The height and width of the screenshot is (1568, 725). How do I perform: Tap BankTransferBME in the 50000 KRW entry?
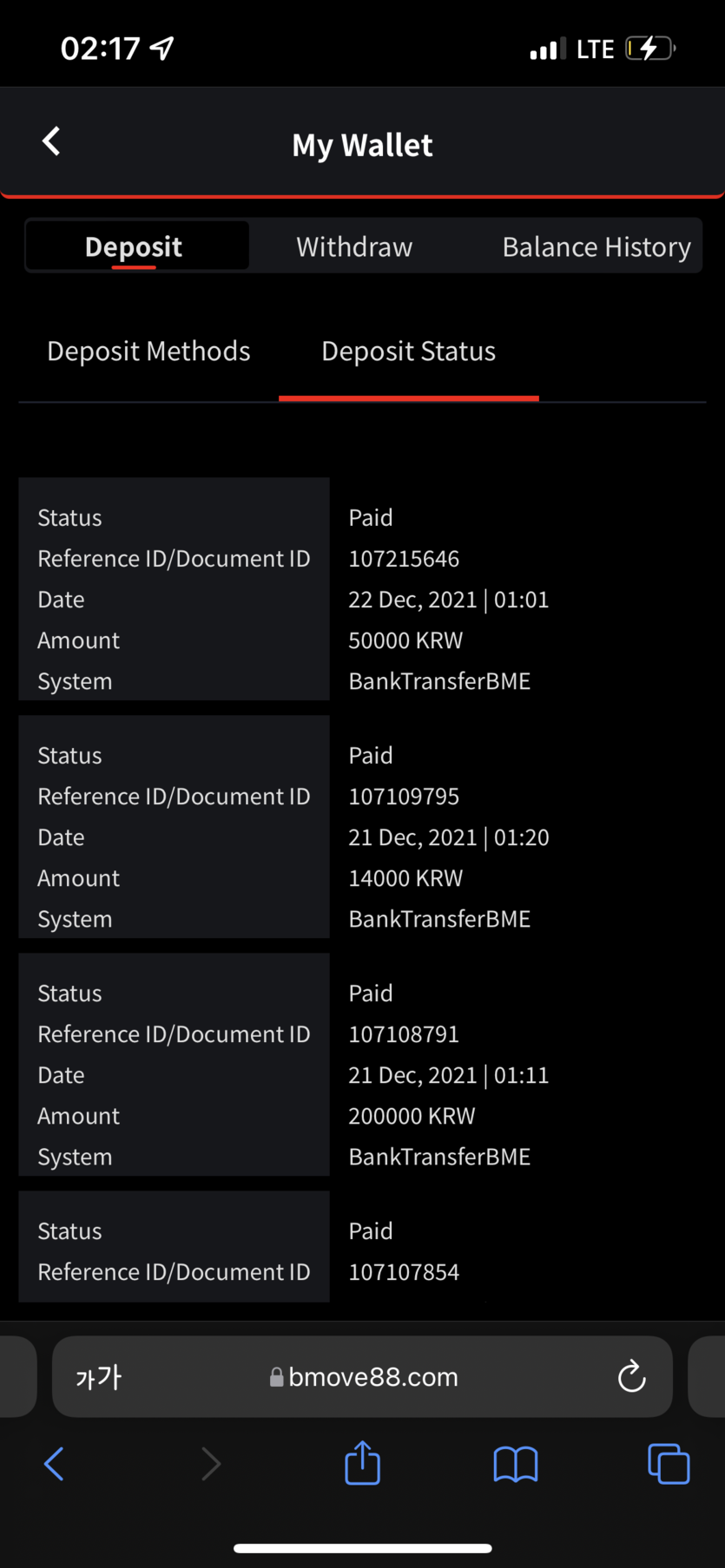point(439,681)
